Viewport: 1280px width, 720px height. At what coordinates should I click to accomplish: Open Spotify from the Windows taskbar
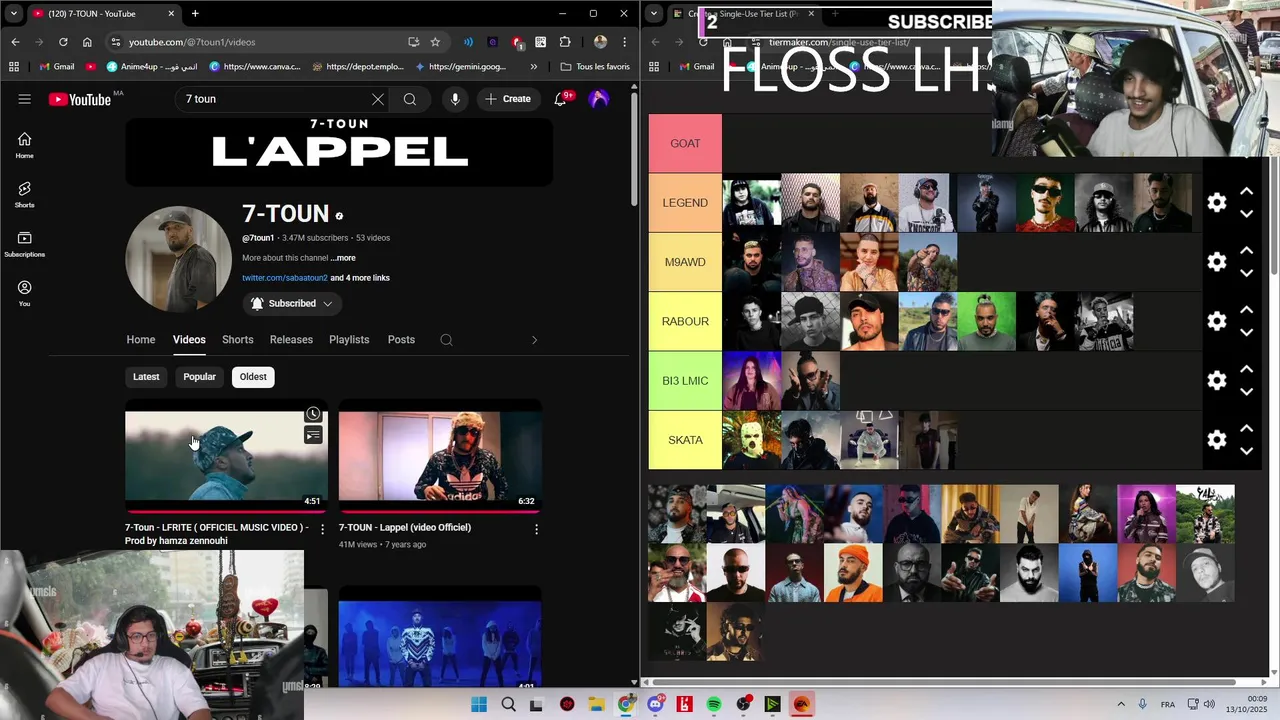pos(714,705)
